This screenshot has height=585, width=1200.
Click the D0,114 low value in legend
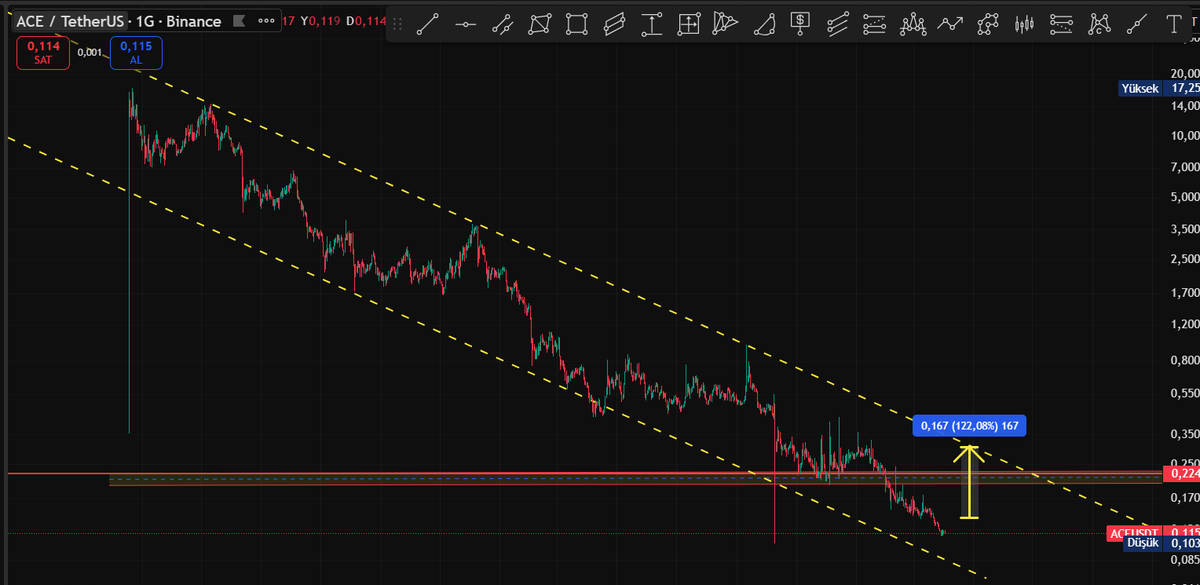[x=364, y=21]
